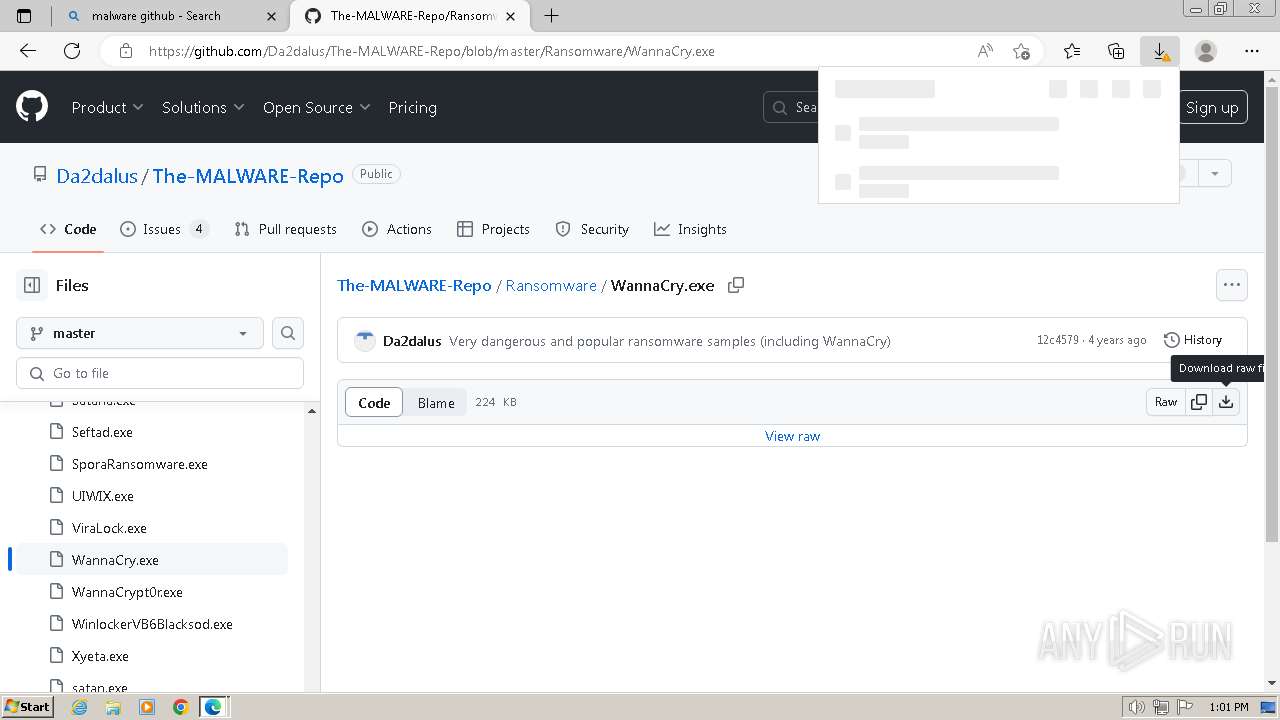Open the Projects tab
This screenshot has width=1280, height=720.
(x=493, y=229)
